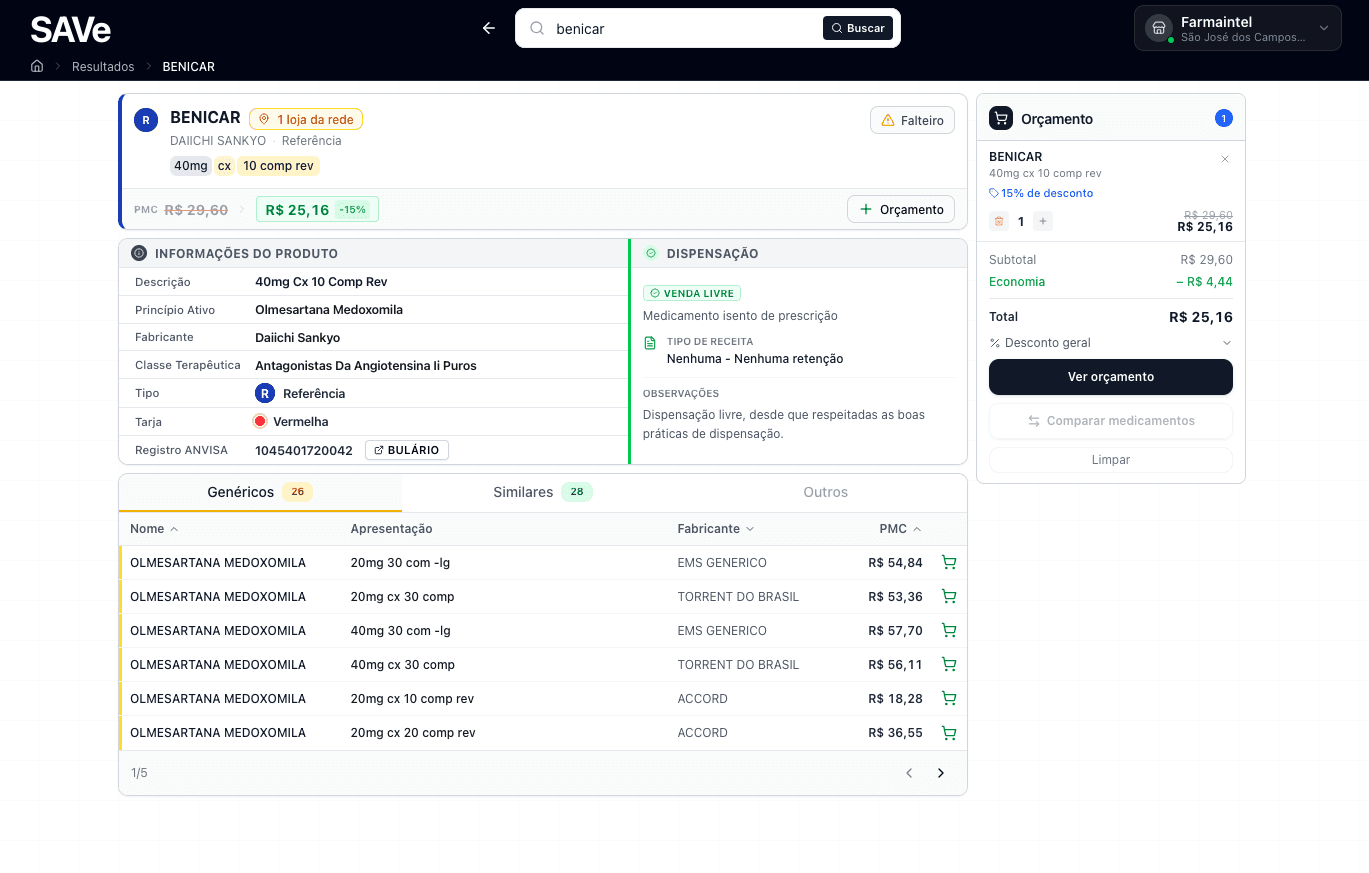
Task: Sort table by Fabricante column
Action: [715, 529]
